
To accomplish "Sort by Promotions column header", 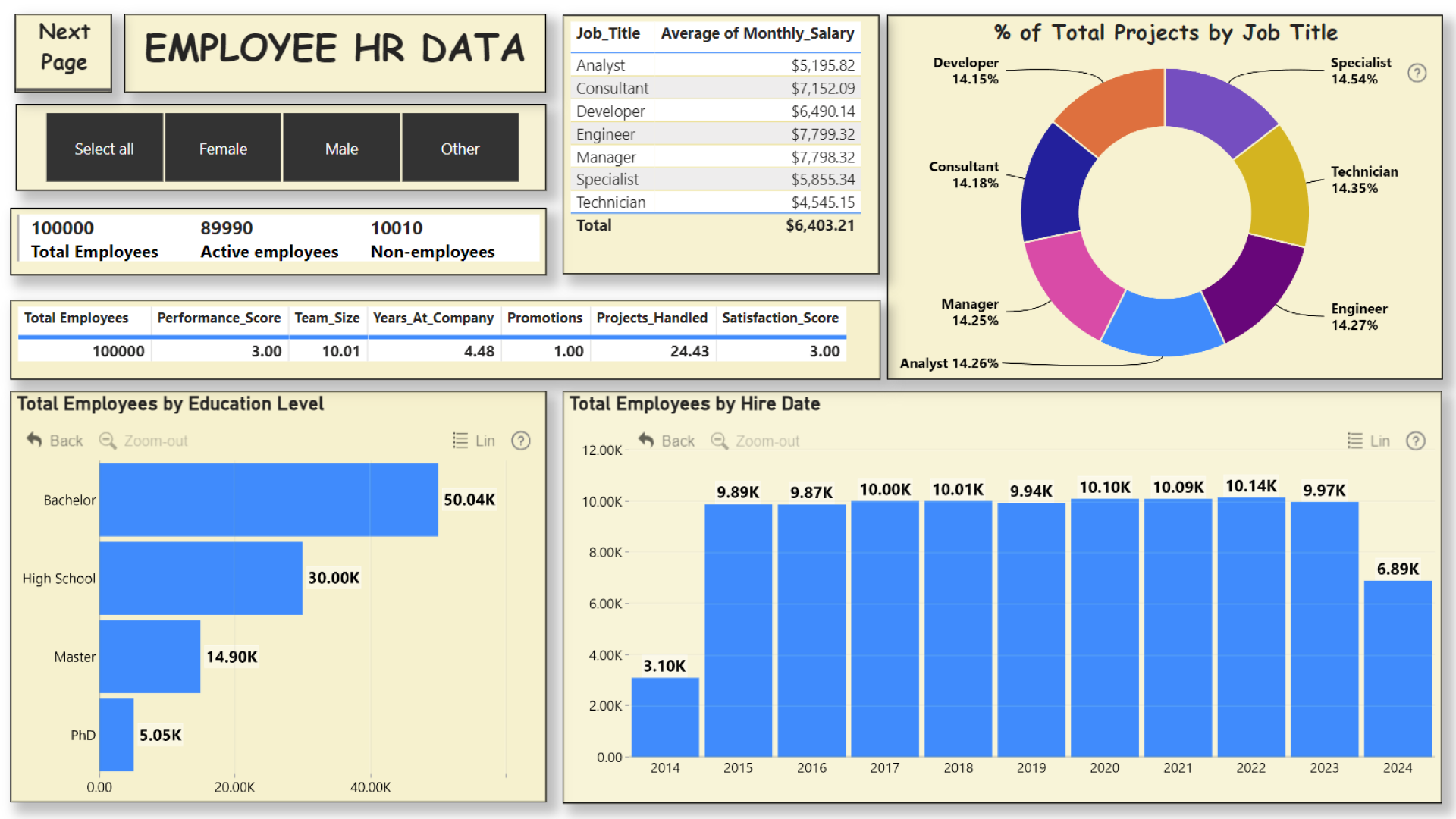I will [x=544, y=318].
